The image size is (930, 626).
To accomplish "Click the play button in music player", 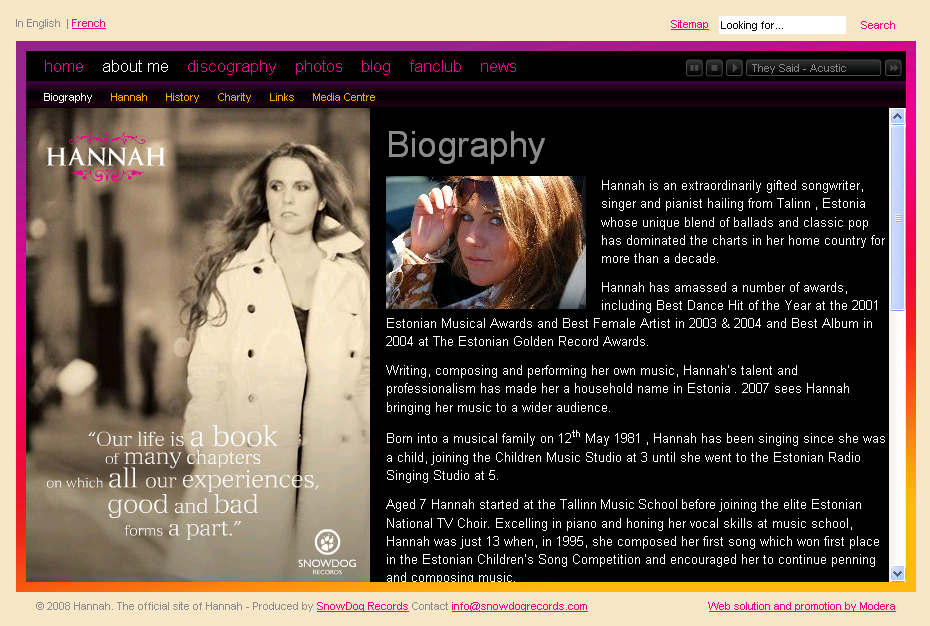I will point(734,68).
